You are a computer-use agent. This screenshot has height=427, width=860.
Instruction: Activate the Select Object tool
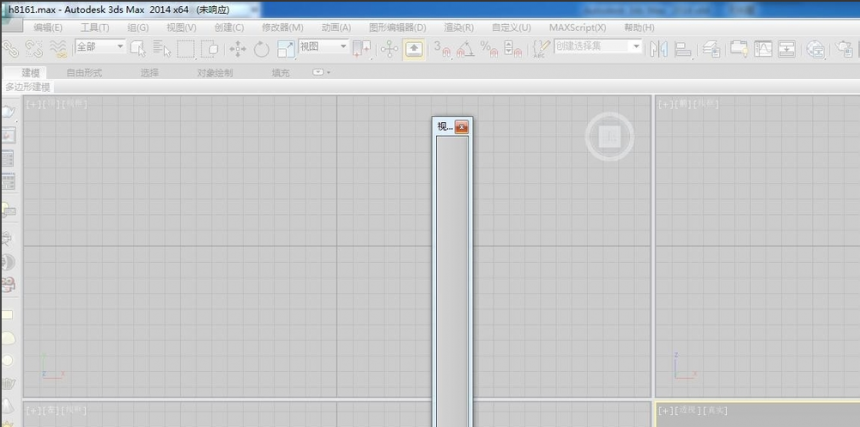coord(138,49)
